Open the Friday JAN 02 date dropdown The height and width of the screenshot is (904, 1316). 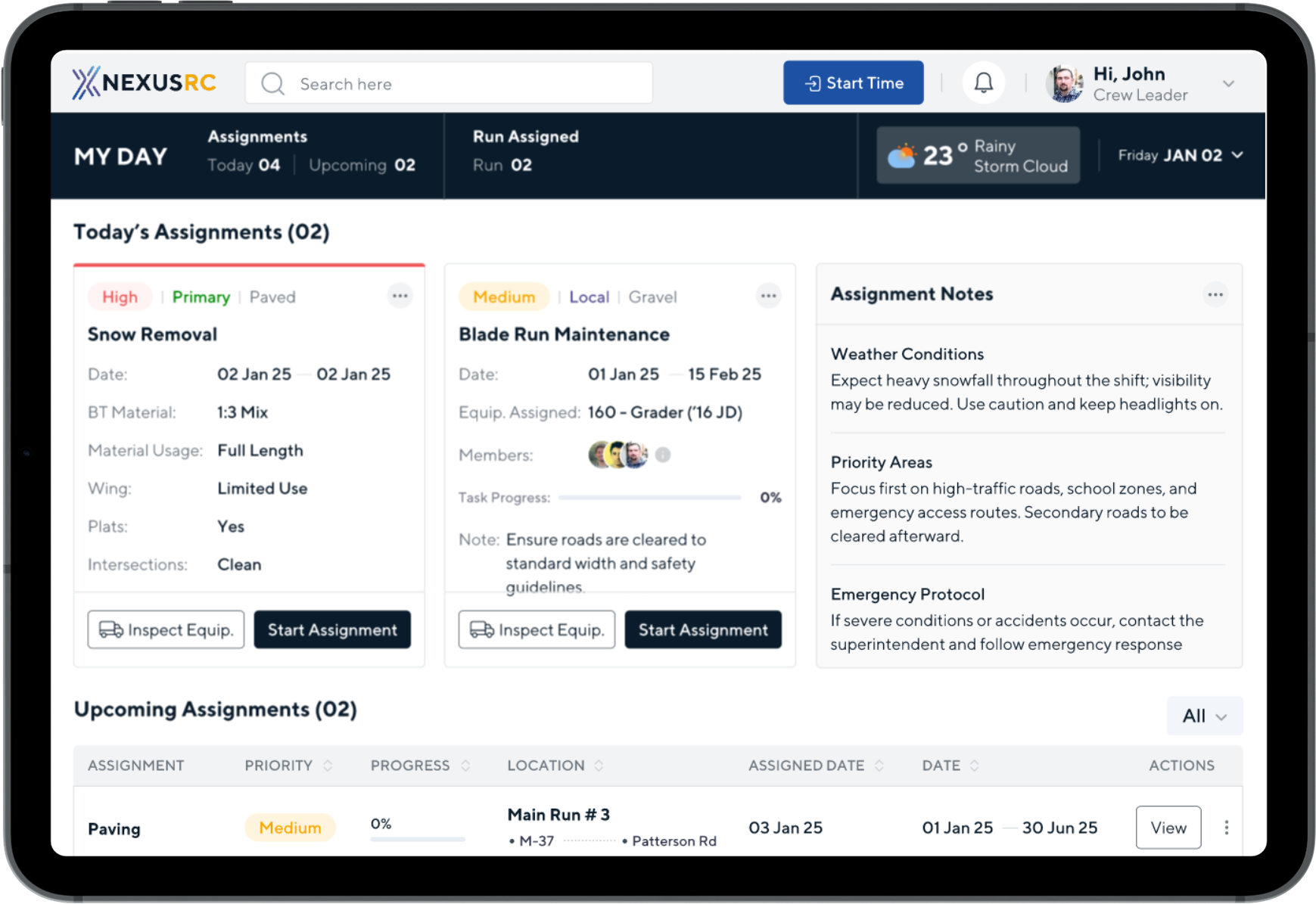[x=1180, y=155]
